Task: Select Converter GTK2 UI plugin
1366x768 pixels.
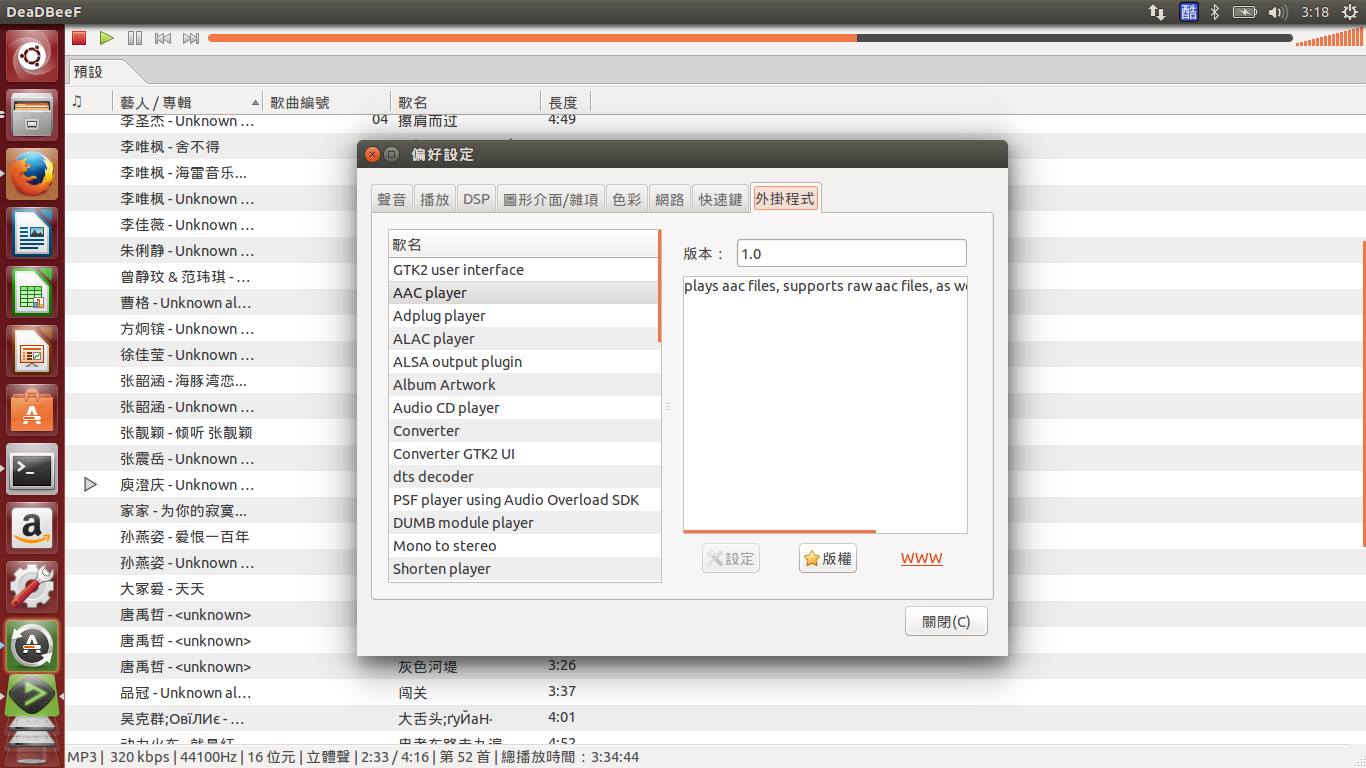Action: point(524,454)
